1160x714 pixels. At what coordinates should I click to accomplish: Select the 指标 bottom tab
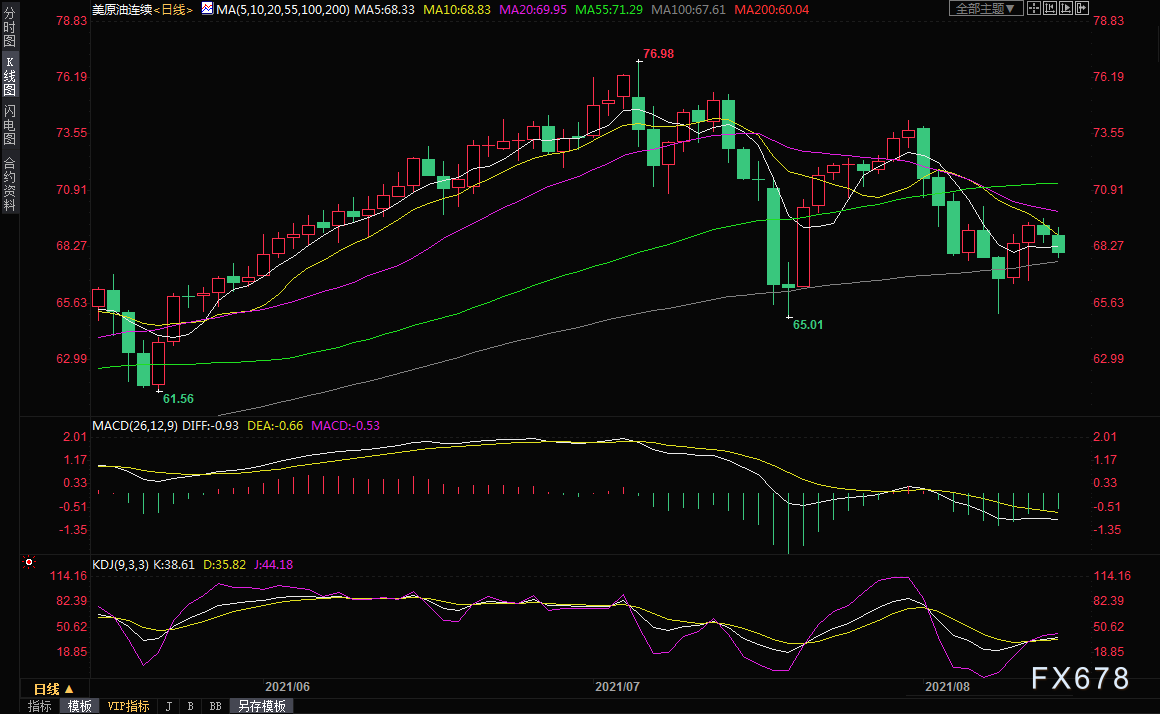click(39, 707)
